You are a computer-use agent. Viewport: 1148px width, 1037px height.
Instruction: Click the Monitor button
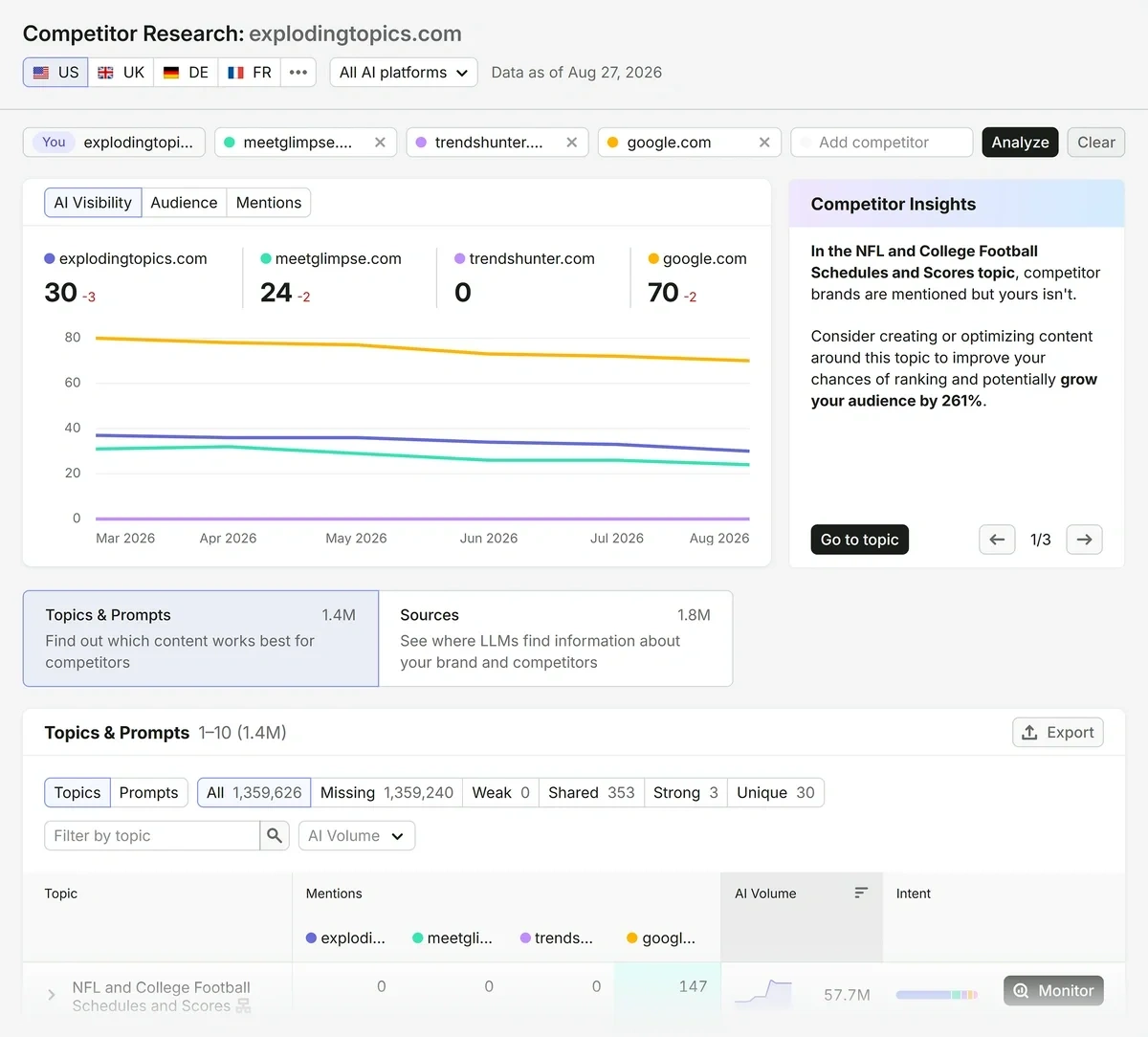pyautogui.click(x=1053, y=991)
